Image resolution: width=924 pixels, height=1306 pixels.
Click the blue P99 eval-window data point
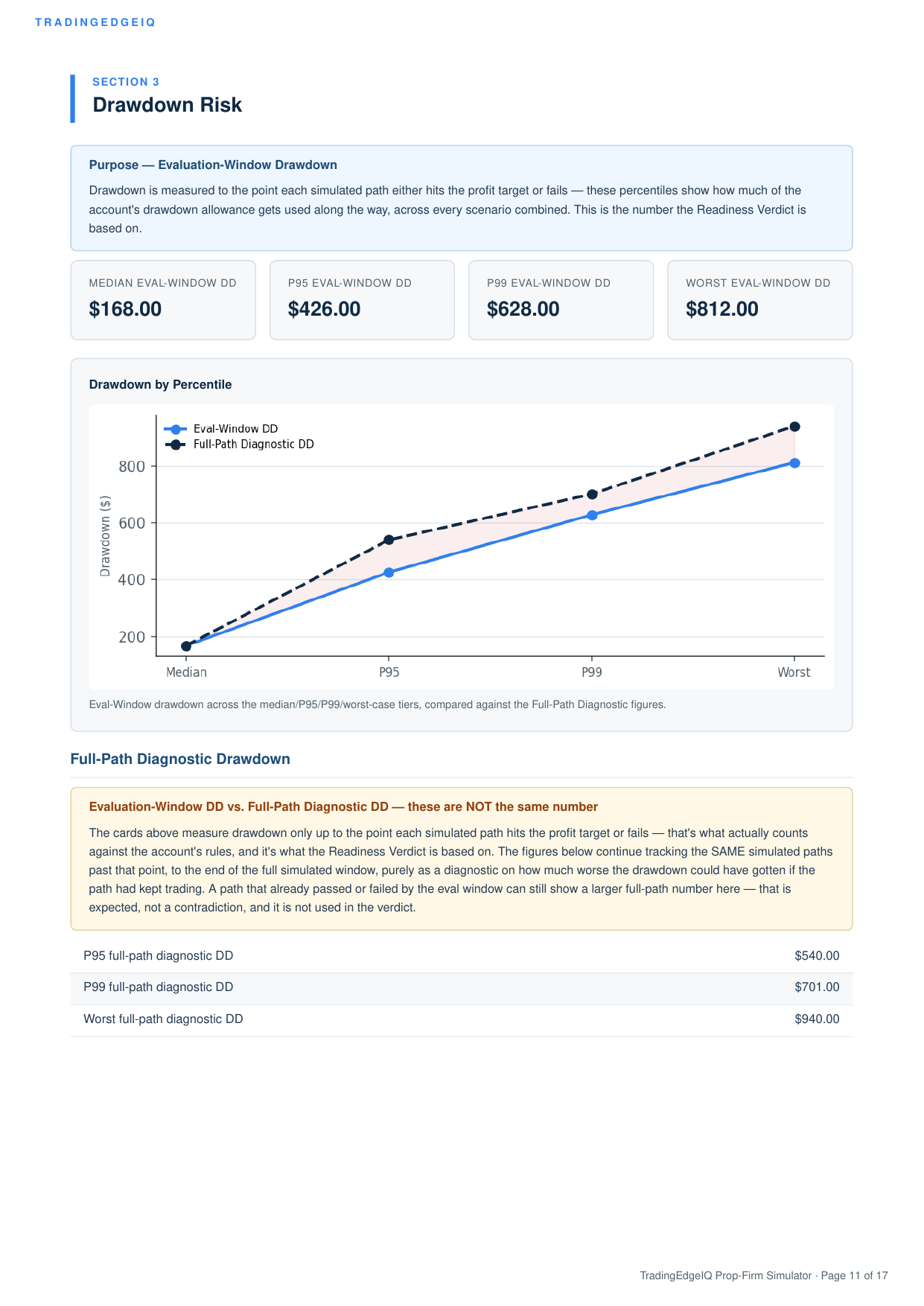point(592,515)
